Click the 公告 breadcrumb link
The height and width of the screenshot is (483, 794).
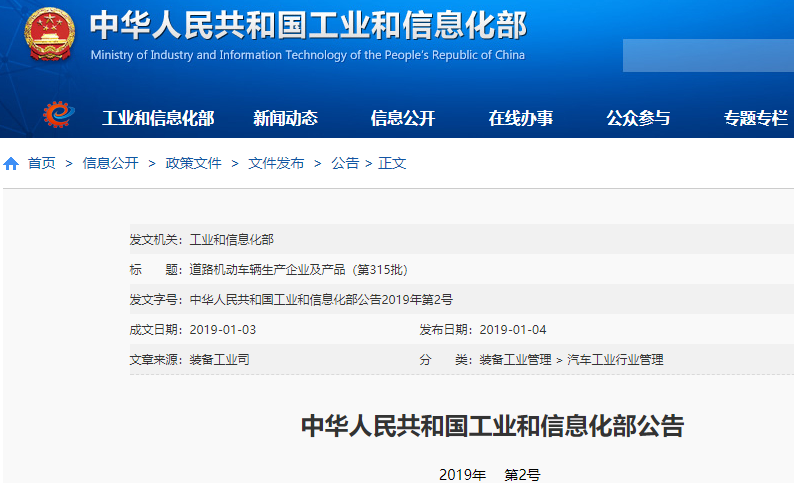pyautogui.click(x=345, y=163)
